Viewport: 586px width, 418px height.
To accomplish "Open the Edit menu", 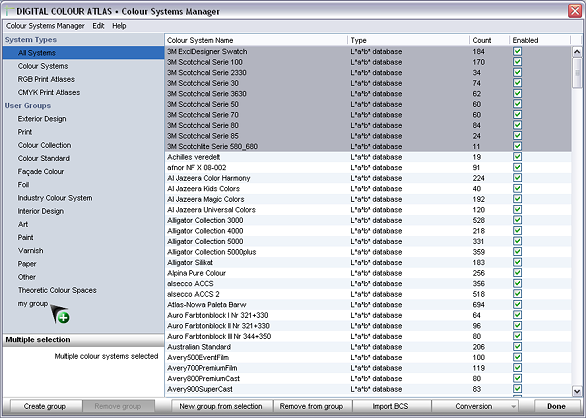I will click(x=98, y=26).
